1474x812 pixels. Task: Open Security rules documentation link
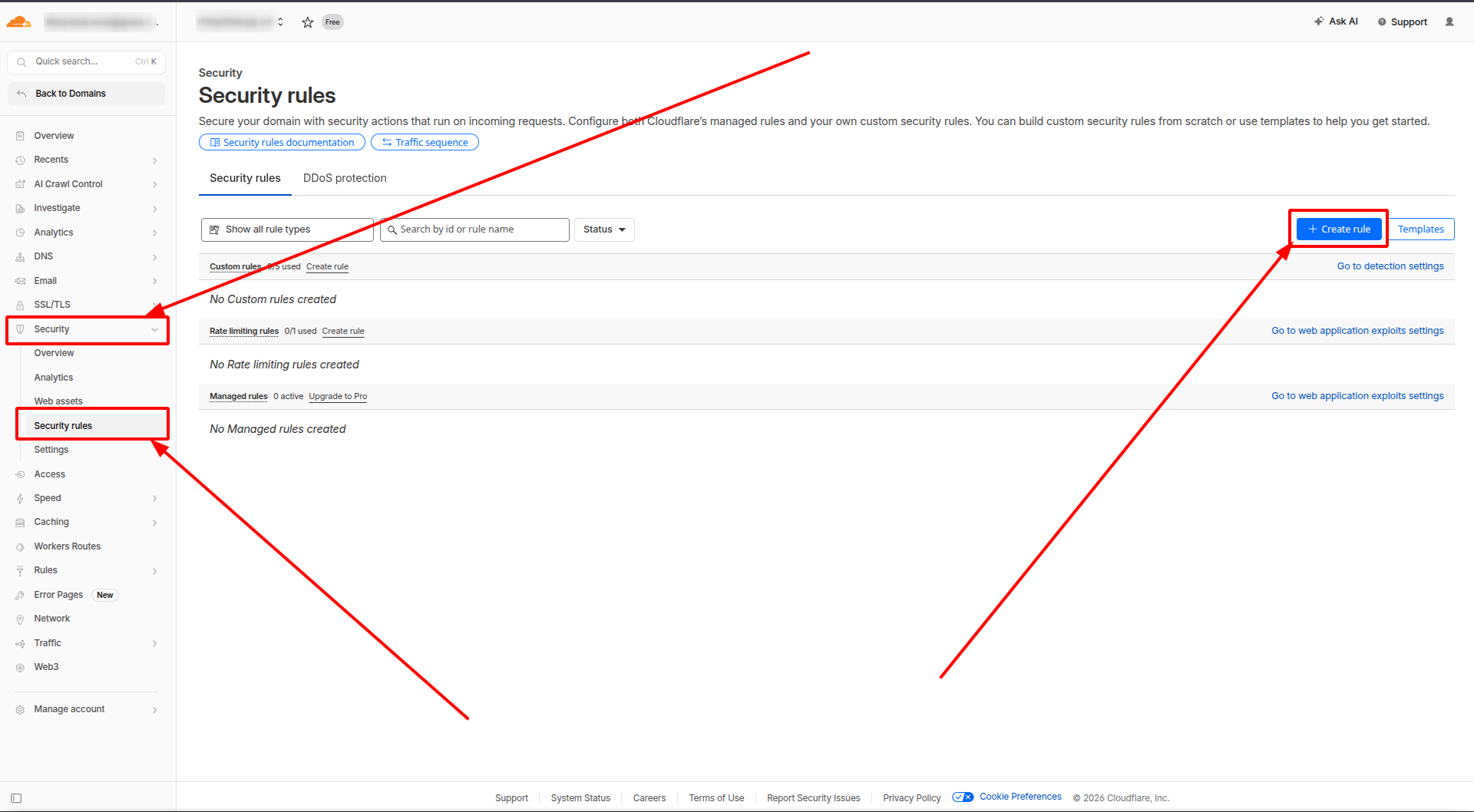coord(282,142)
